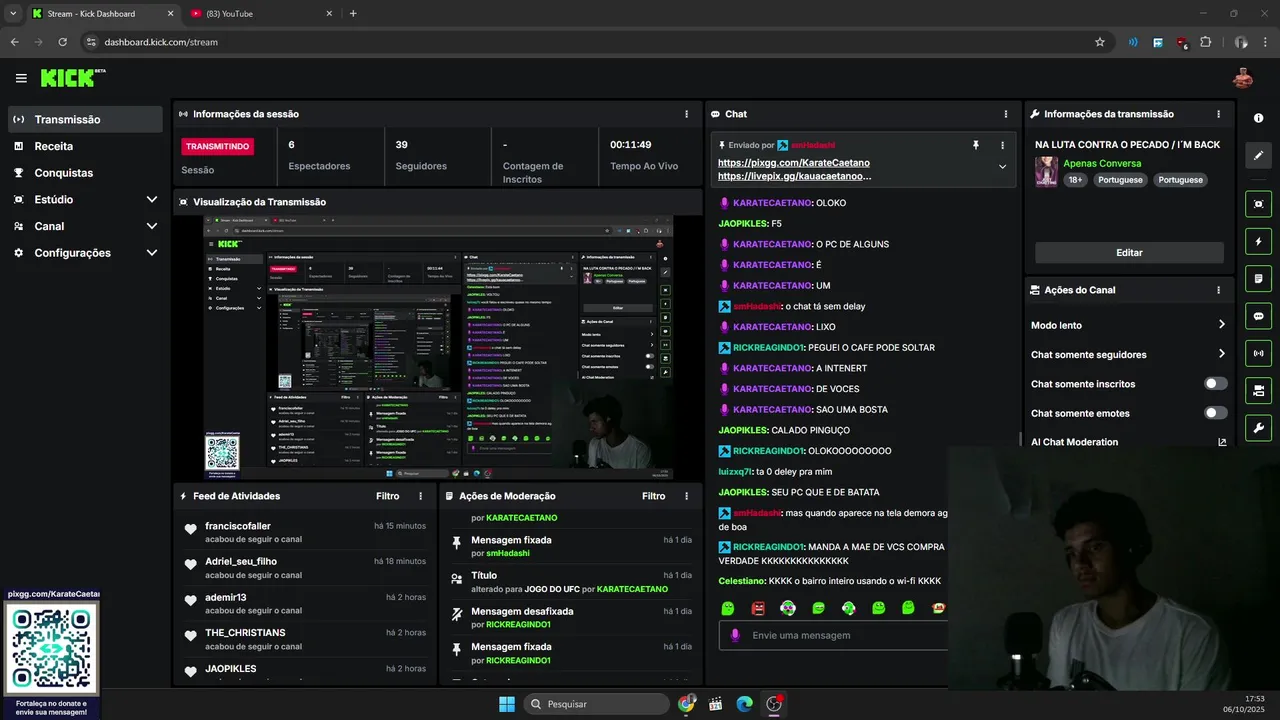
Task: Expand Estúdio sidebar section
Action: point(152,199)
